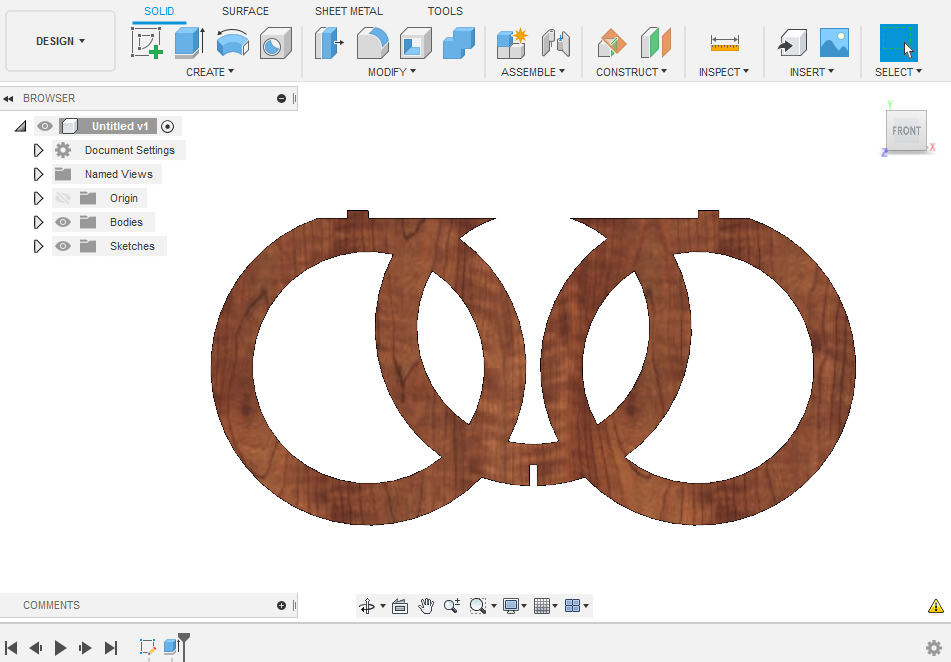The height and width of the screenshot is (662, 951).
Task: Click the FRONT face of the ViewCube
Action: (x=906, y=131)
